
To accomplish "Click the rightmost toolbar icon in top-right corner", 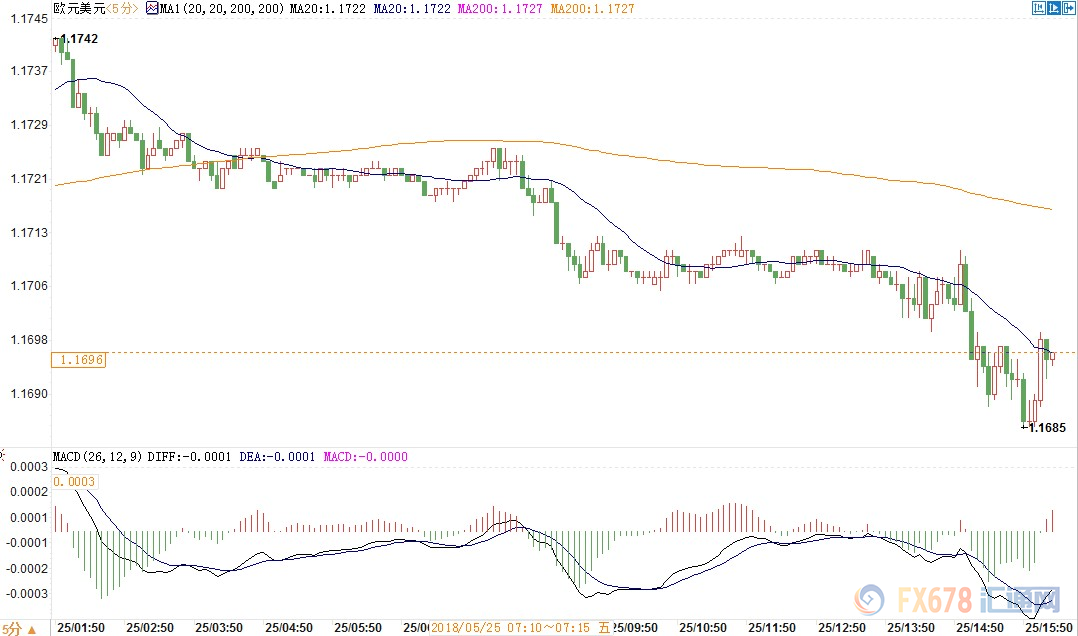I will (1068, 8).
